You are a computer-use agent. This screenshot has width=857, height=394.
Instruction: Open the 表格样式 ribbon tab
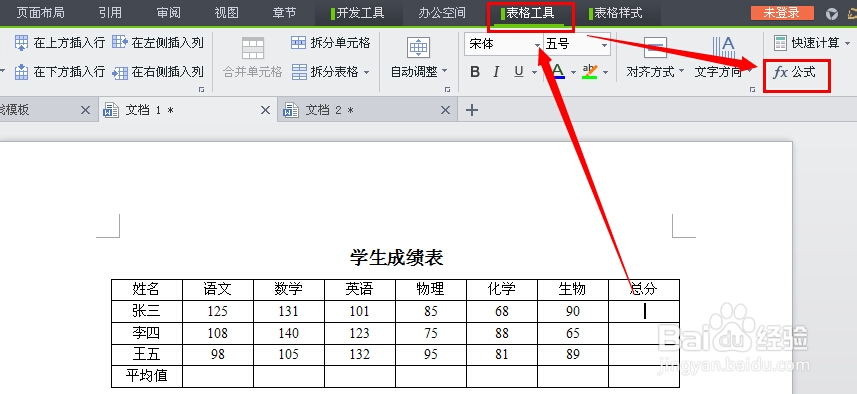click(x=618, y=13)
